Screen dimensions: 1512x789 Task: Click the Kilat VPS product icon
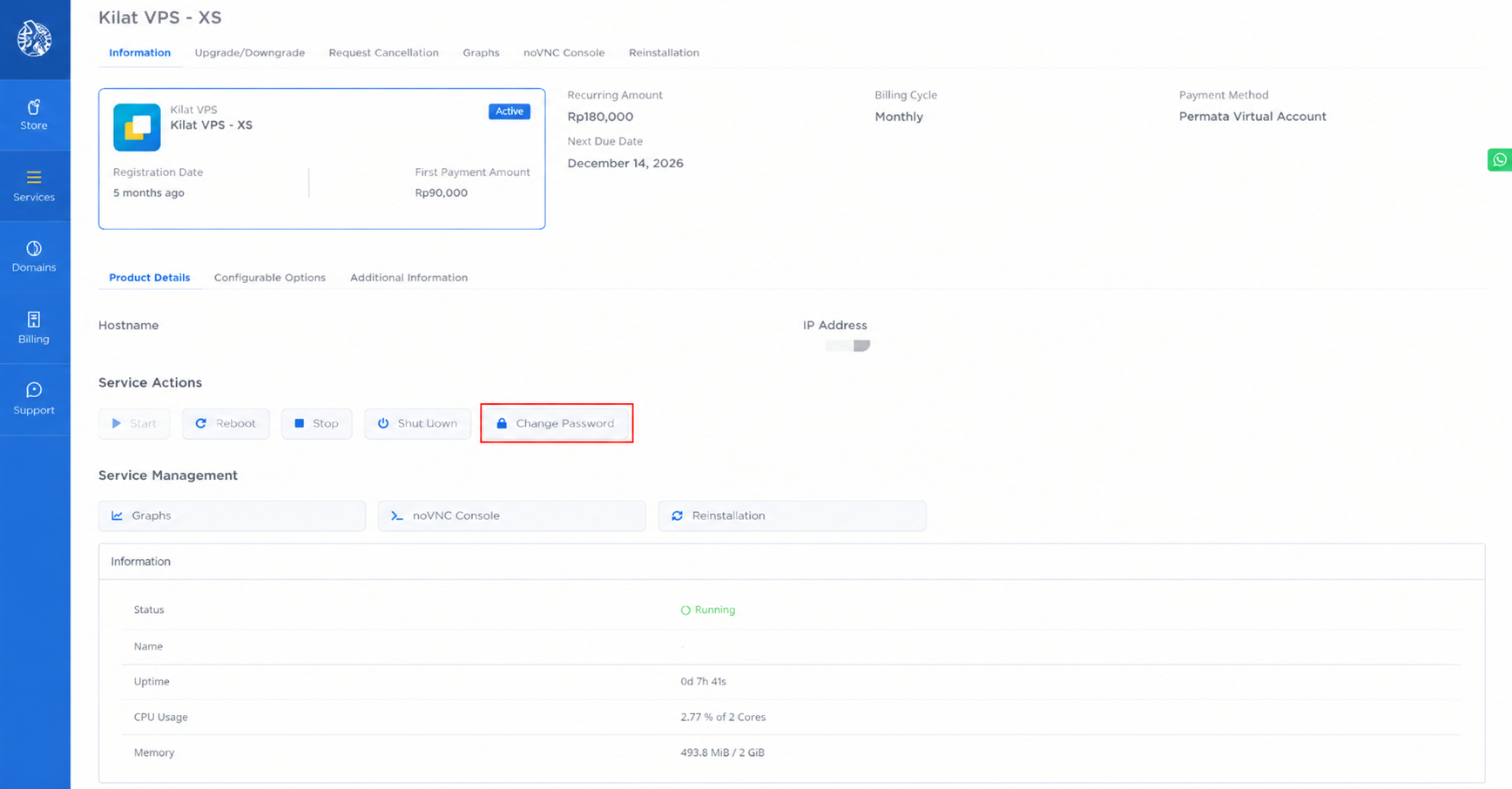click(137, 127)
